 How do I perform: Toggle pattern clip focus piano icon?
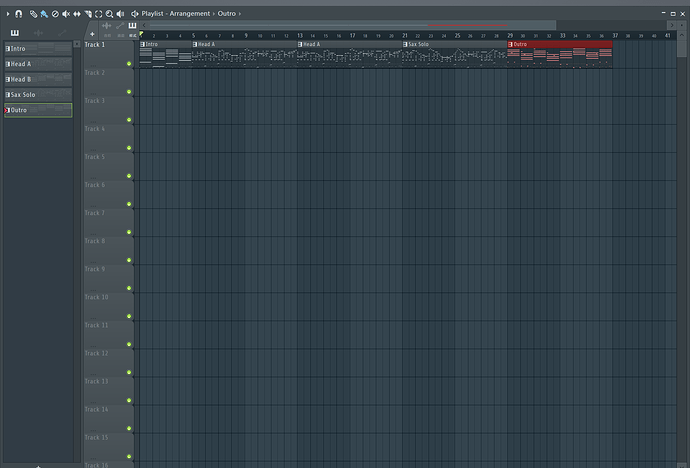pos(132,26)
